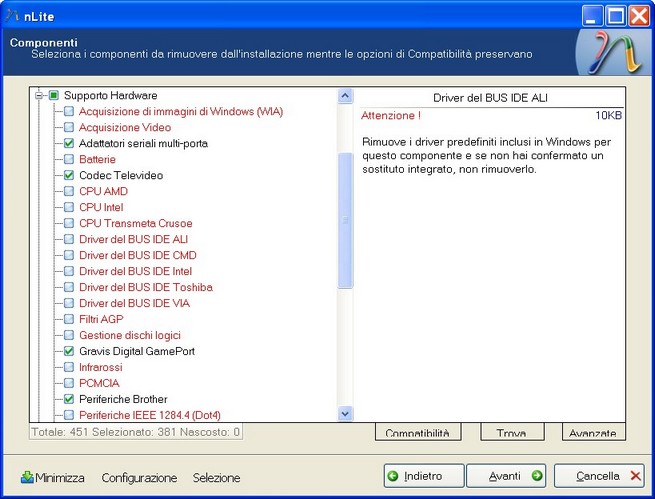Uncheck Gravis Digital GamePort

69,351
